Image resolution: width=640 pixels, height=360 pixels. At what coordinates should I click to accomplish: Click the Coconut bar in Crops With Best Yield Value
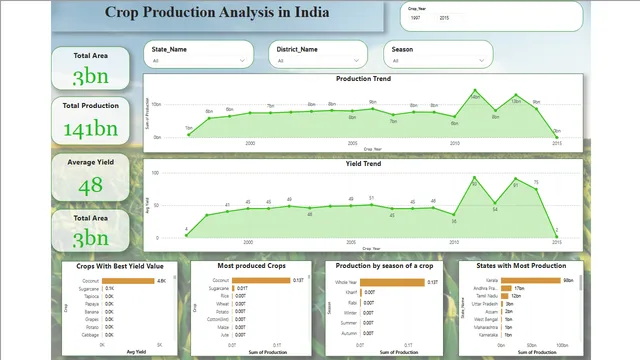tap(128, 281)
